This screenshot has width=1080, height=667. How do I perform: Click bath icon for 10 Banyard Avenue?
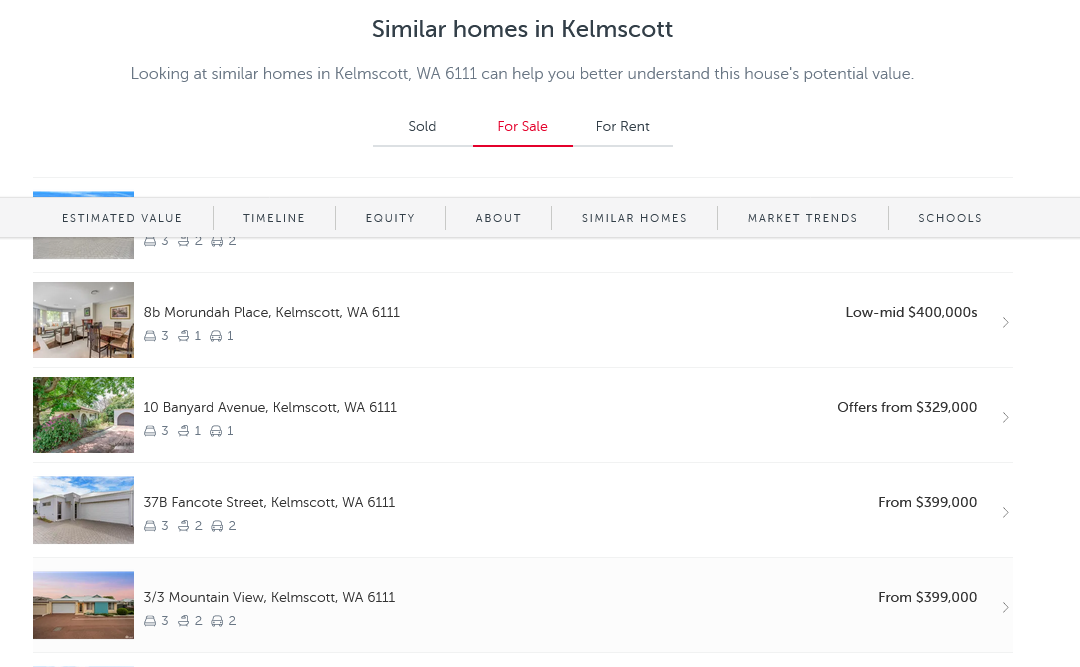[183, 431]
